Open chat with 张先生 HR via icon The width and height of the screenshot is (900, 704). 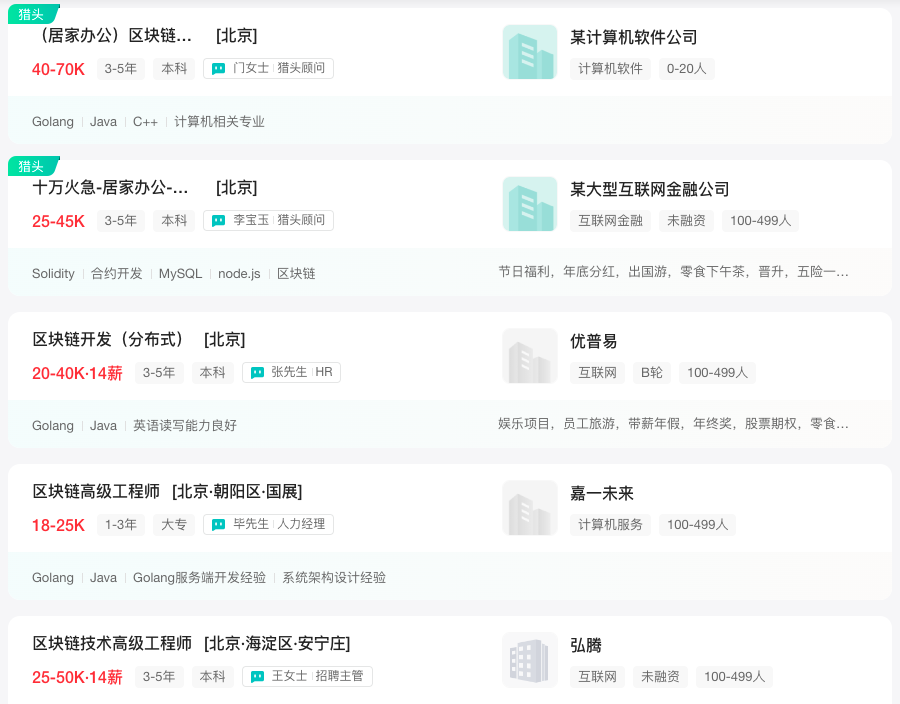click(x=258, y=373)
